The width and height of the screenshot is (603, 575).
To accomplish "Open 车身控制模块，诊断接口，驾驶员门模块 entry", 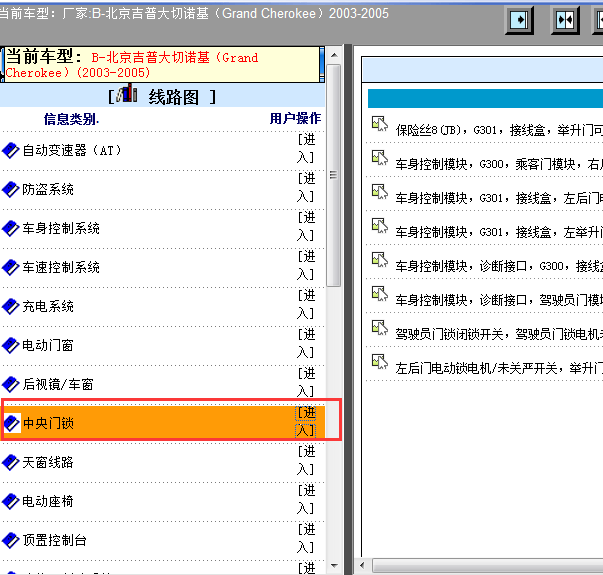I will click(499, 300).
